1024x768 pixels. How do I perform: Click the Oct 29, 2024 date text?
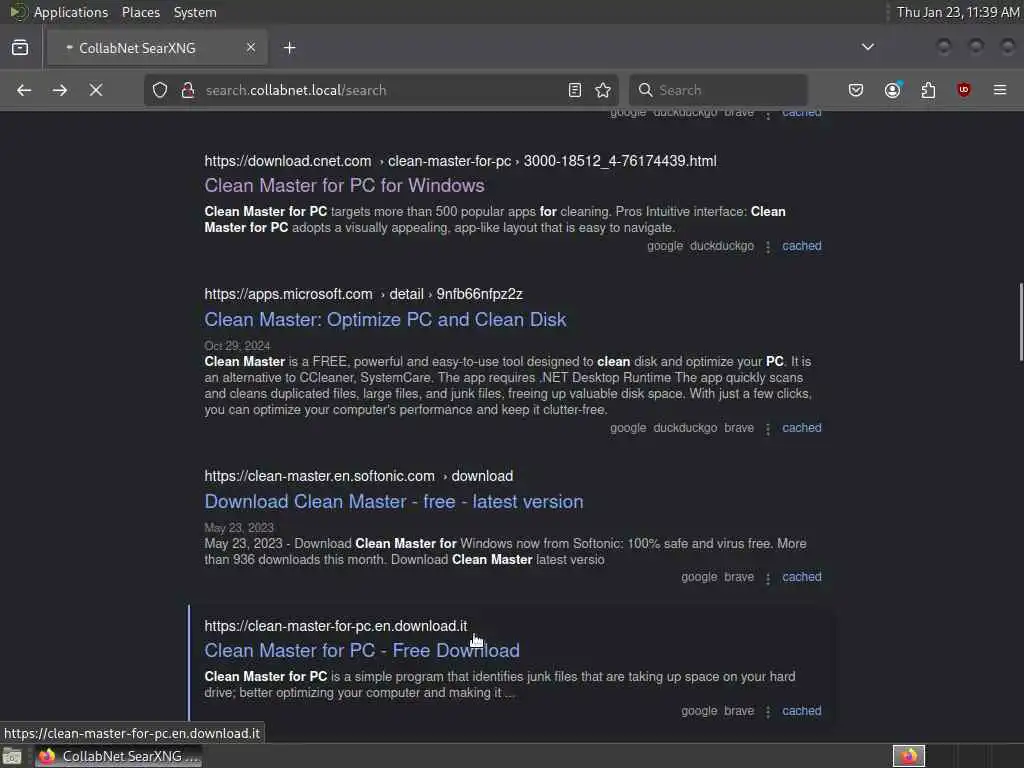tap(237, 345)
